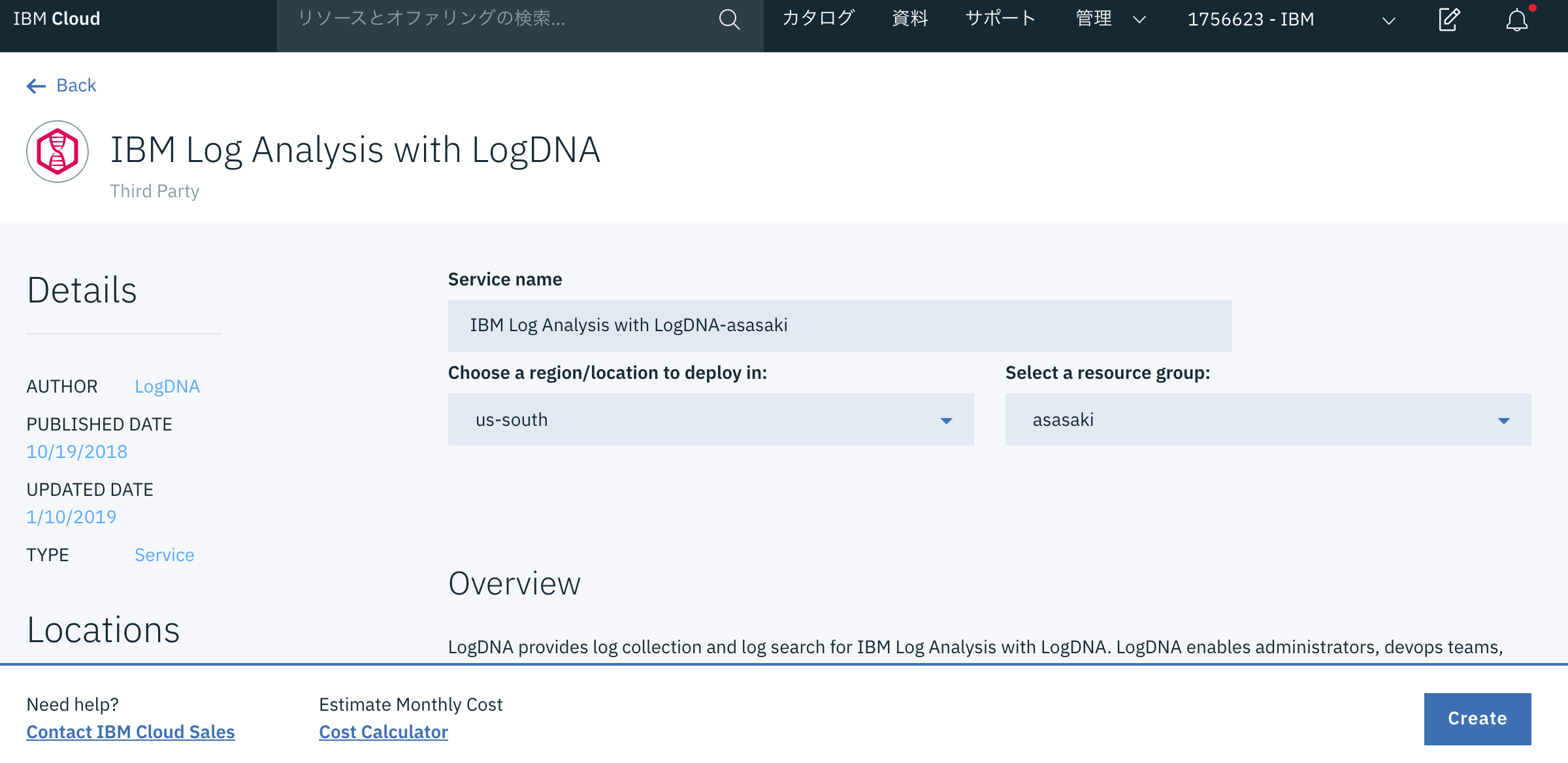Click the LogDNA service logo
This screenshot has height=763, width=1568.
click(57, 151)
